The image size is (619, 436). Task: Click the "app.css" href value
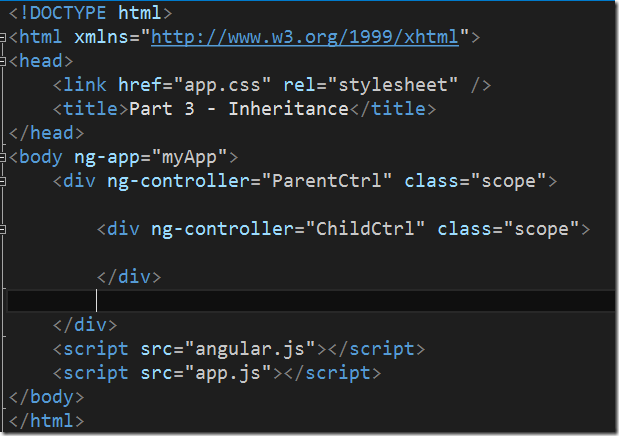[x=223, y=85]
